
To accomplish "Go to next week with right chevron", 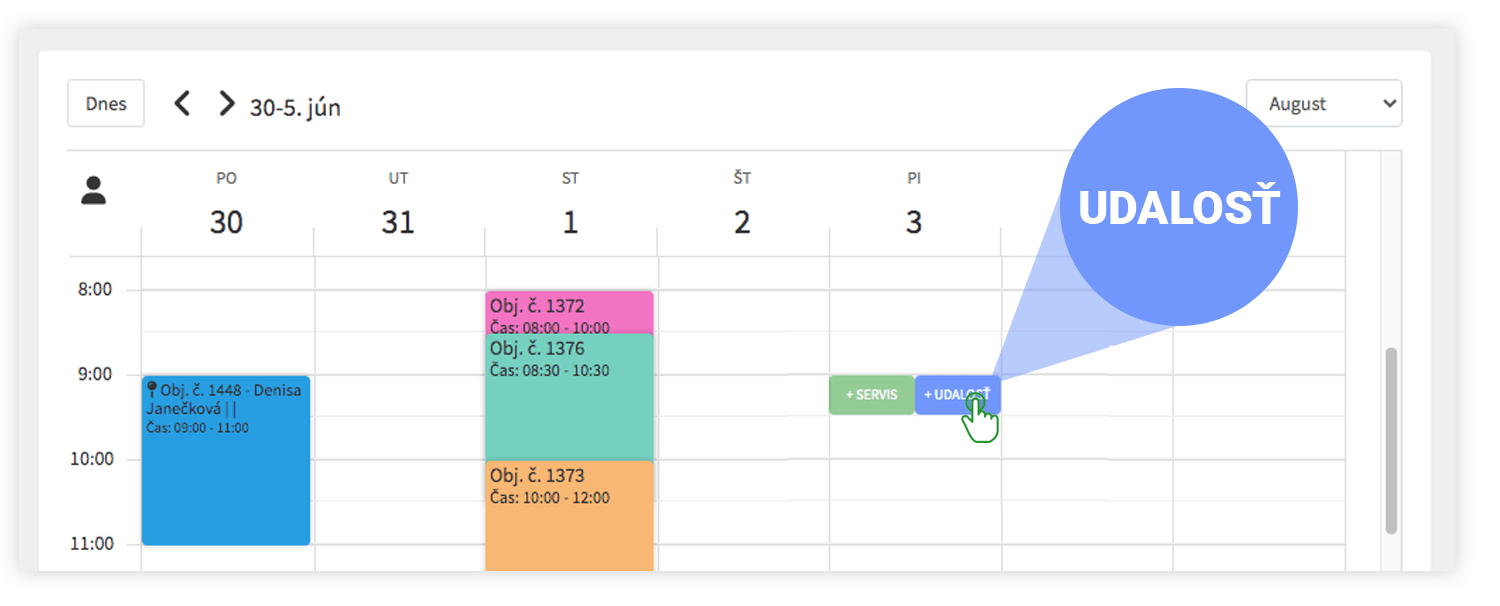I will [227, 103].
